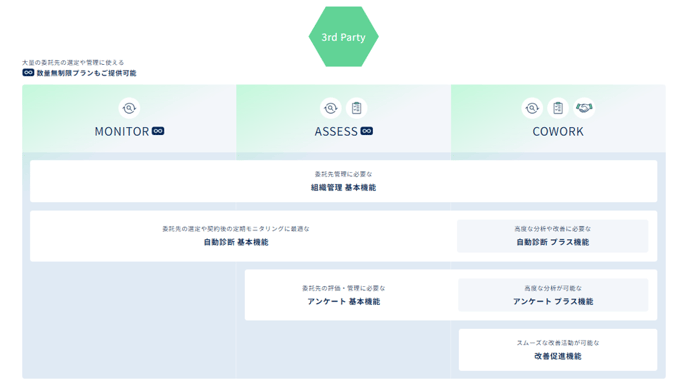Click the monitoring icon in the ASSESS column
Viewport: 688px width, 388px height.
point(330,108)
